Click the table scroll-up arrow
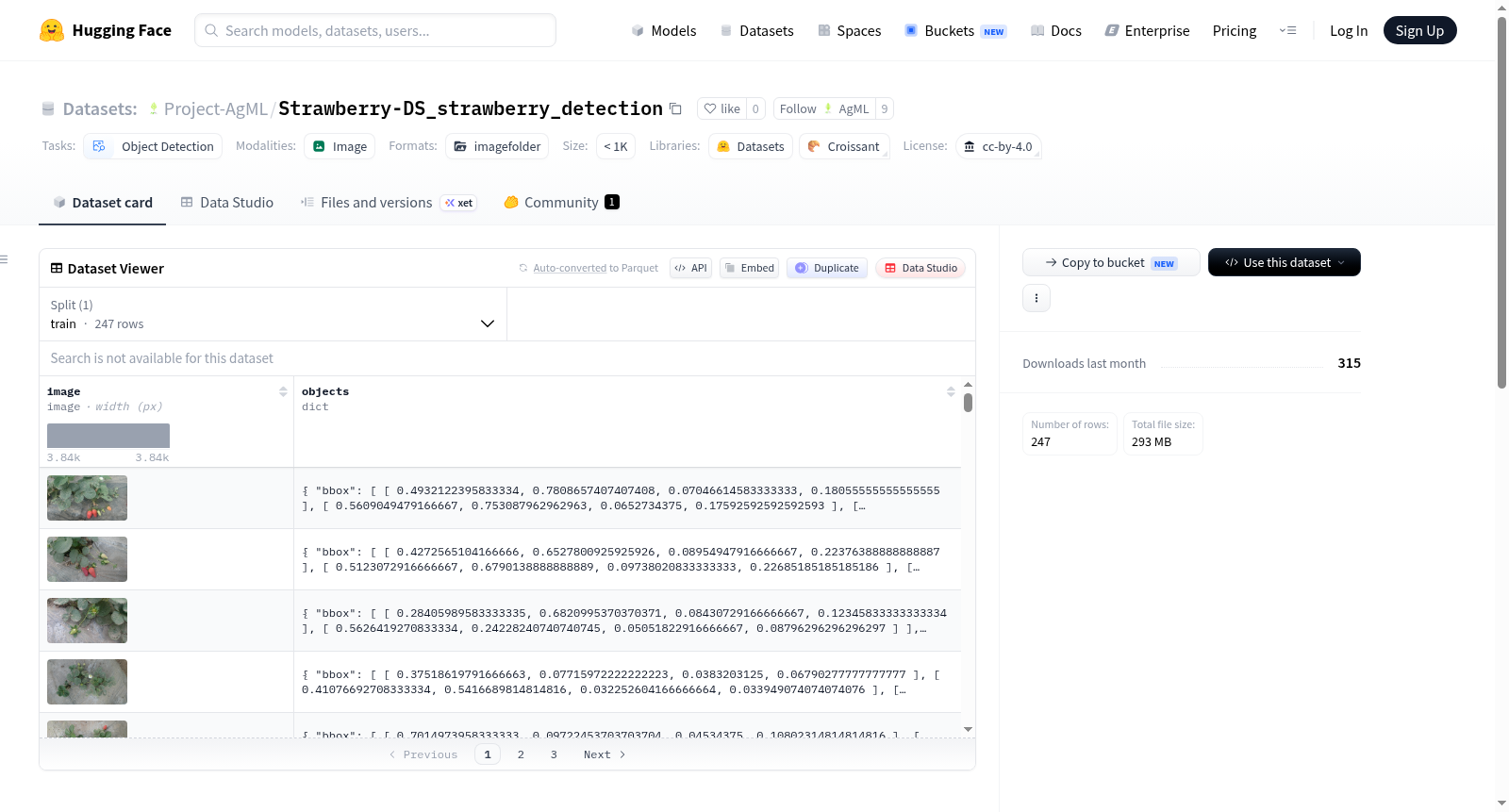The height and width of the screenshot is (812, 1509). tap(968, 385)
